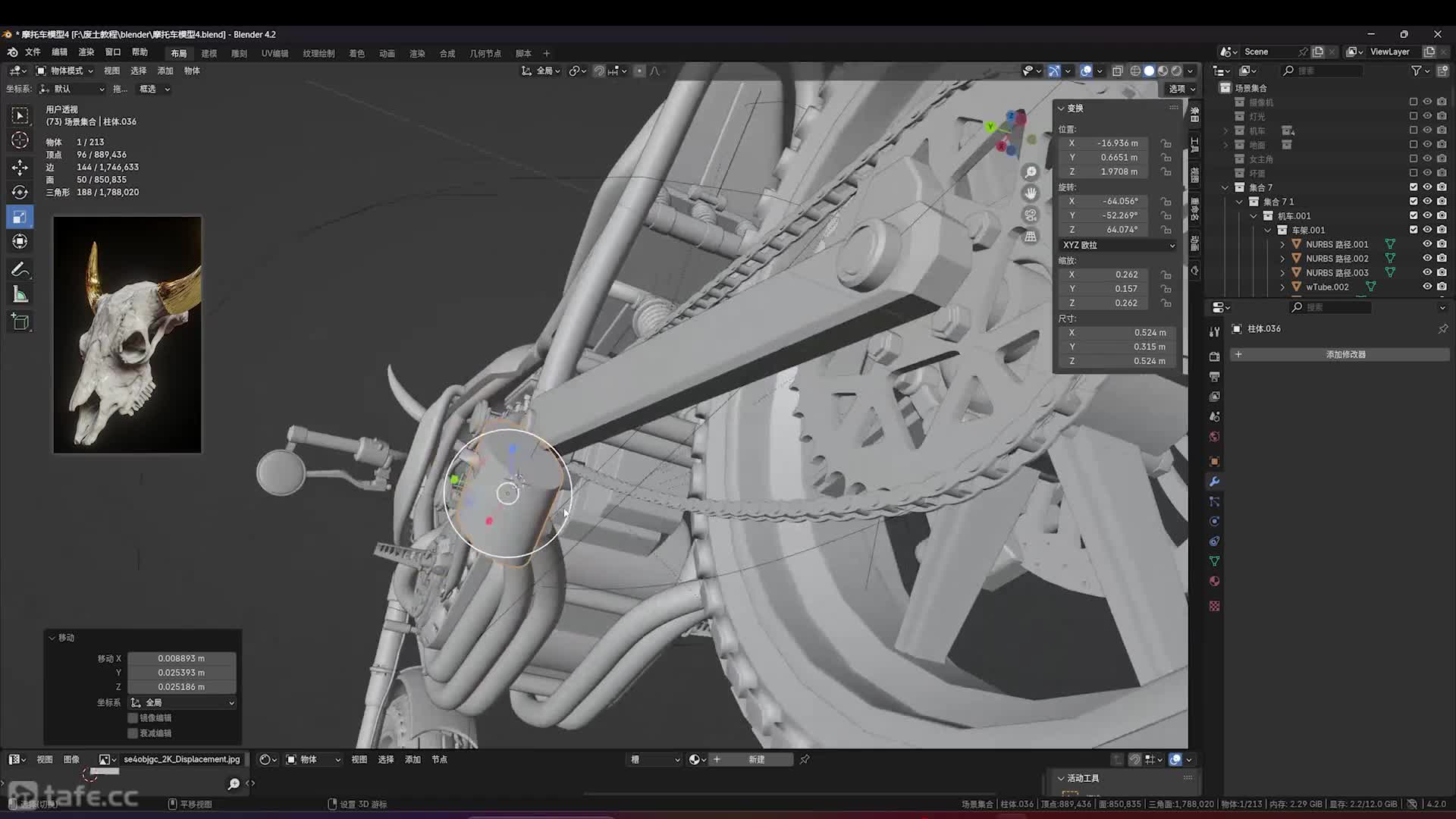This screenshot has height=819, width=1456.
Task: Collapse the 集合 7 tree item
Action: click(x=1225, y=187)
